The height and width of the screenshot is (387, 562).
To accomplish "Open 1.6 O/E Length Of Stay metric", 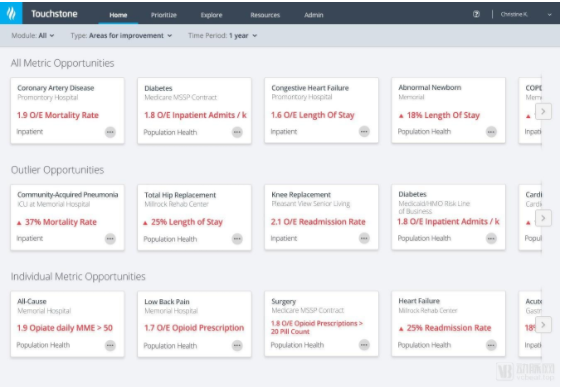I will 313,115.
